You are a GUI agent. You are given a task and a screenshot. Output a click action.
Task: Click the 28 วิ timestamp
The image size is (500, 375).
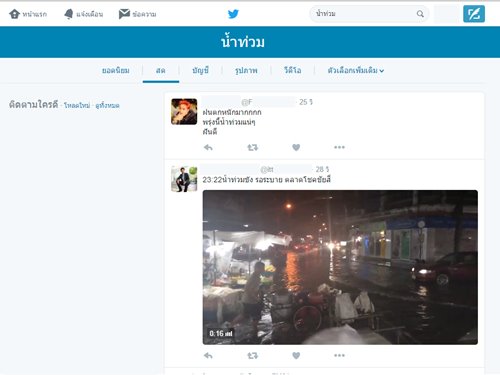322,169
